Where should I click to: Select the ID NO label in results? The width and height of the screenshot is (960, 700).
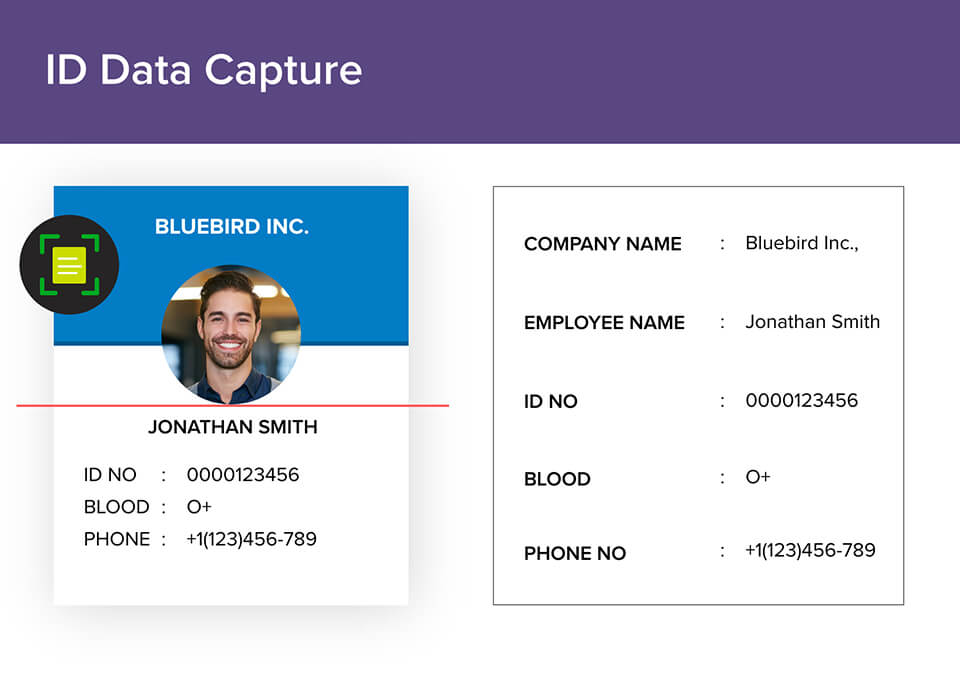click(550, 402)
